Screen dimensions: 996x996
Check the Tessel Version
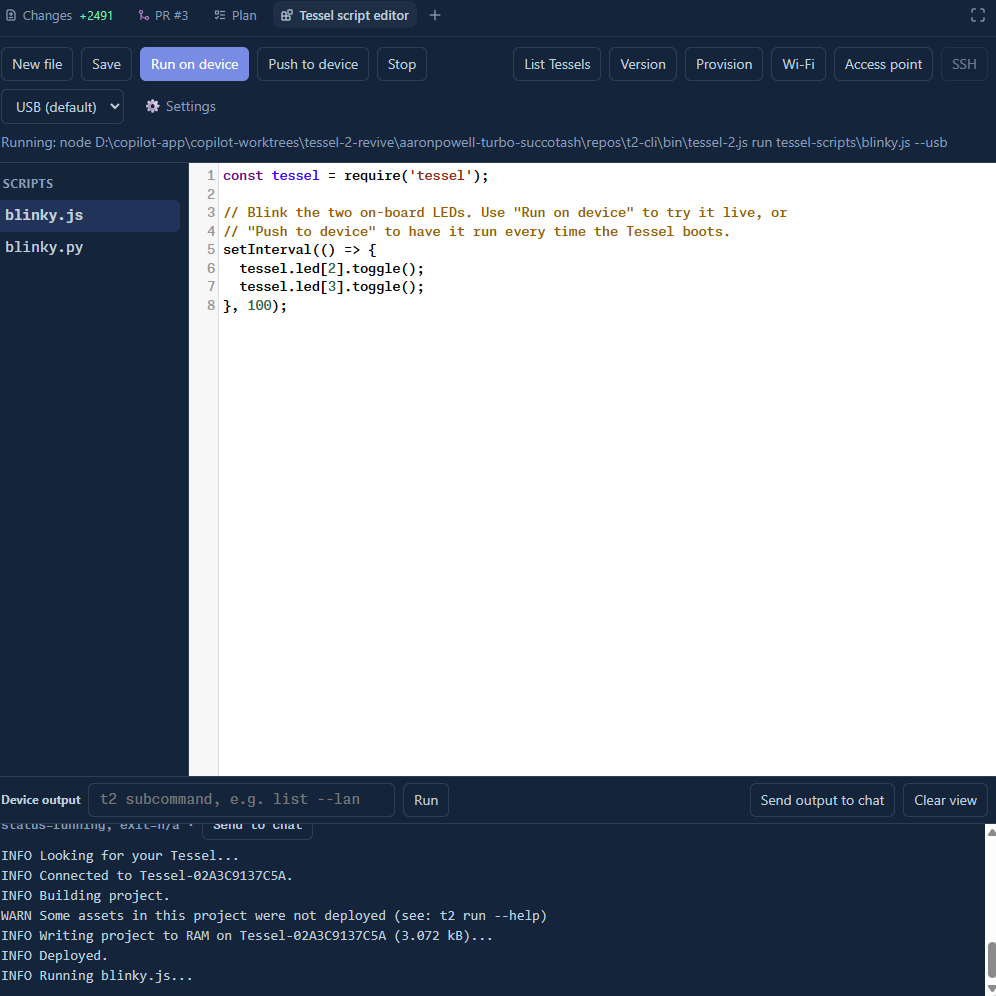coord(643,64)
